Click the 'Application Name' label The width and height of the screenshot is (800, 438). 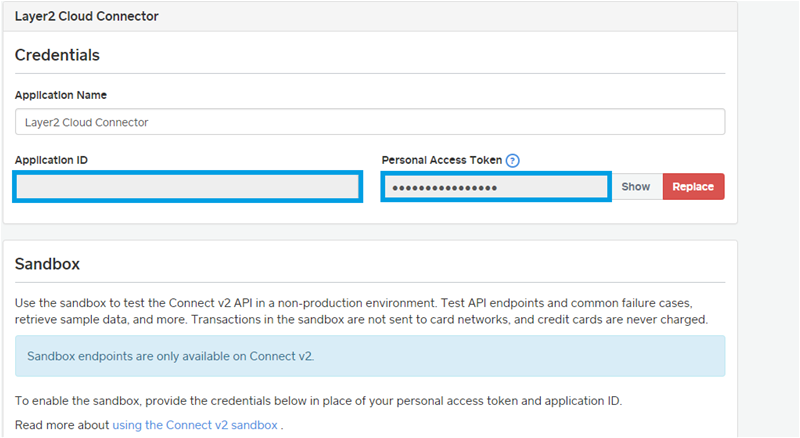click(x=61, y=95)
